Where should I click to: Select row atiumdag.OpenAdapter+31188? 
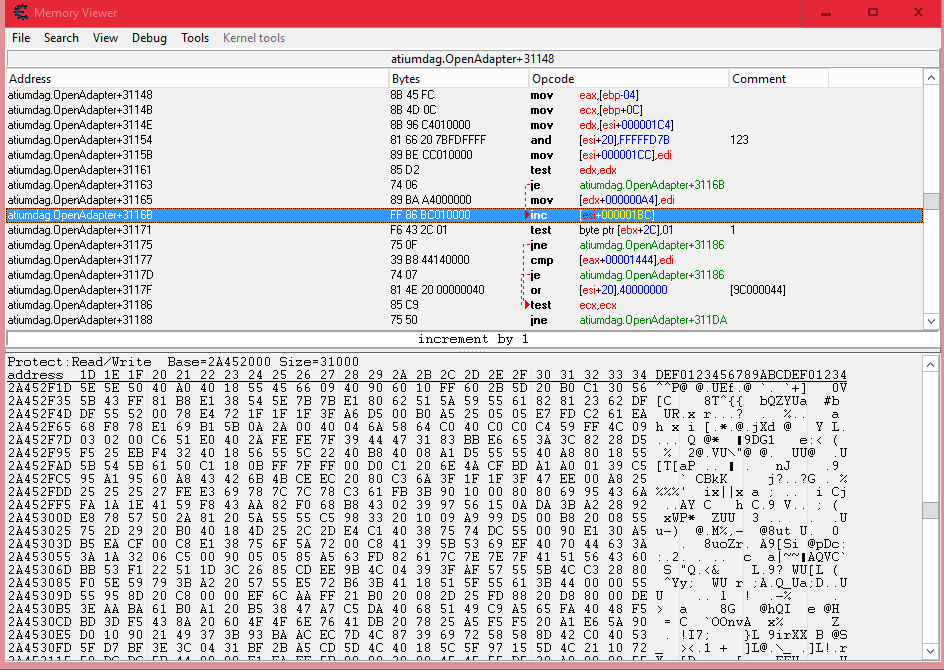[464, 320]
